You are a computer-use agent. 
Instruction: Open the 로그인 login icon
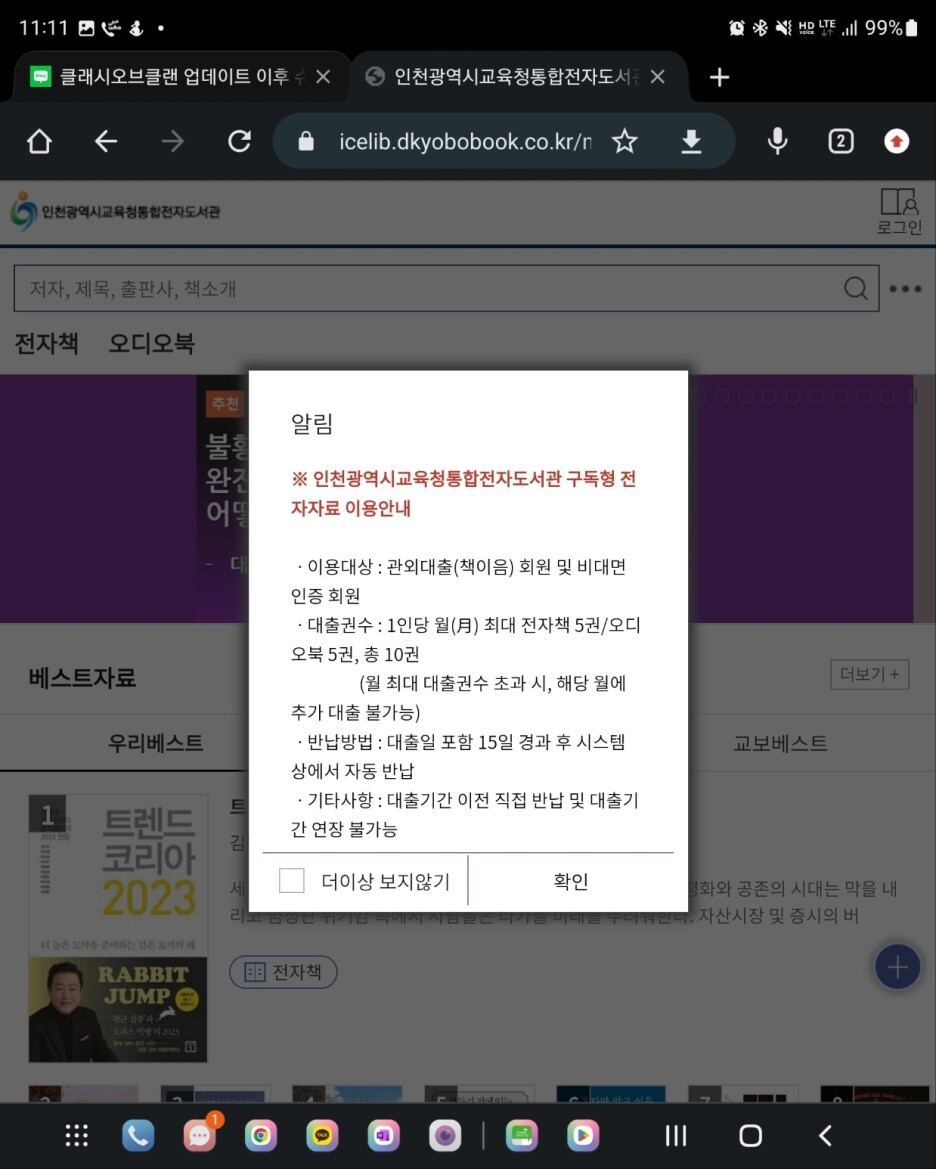(x=899, y=211)
